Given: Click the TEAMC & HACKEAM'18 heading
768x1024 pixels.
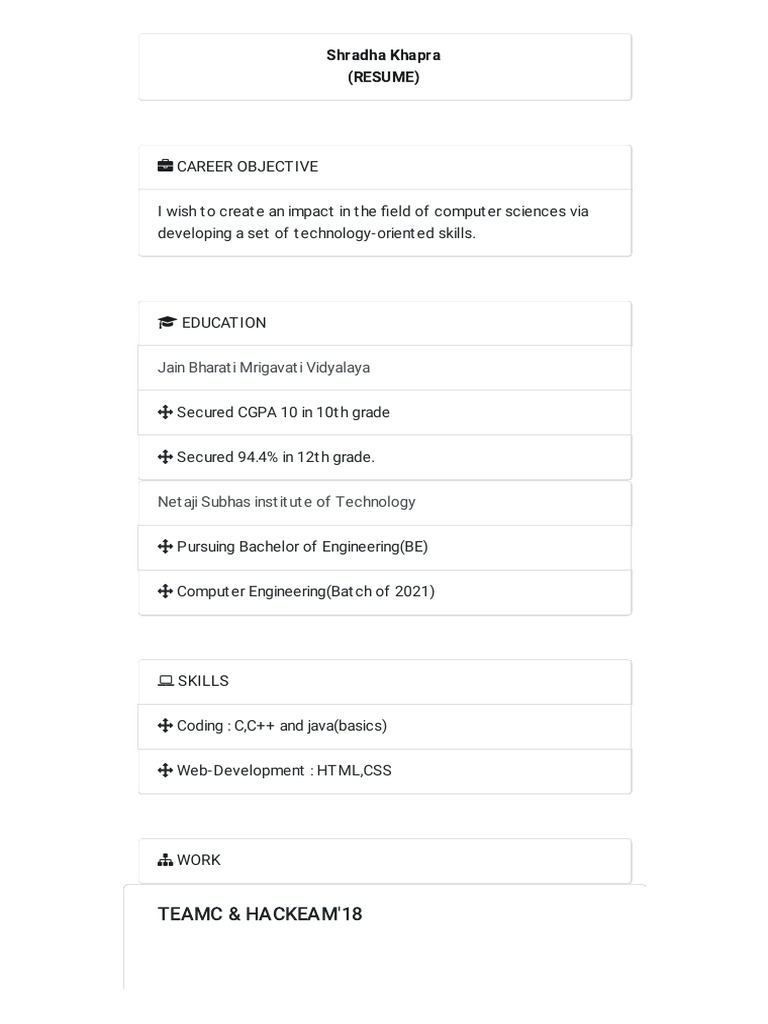Looking at the screenshot, I should (260, 914).
